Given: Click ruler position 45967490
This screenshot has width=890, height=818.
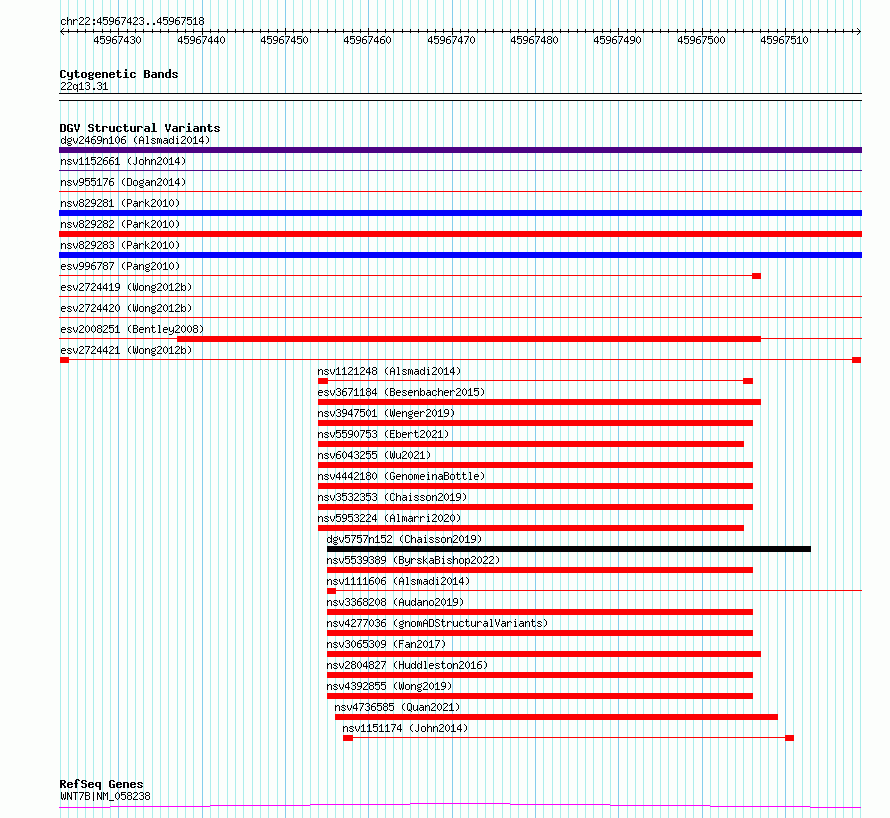Looking at the screenshot, I should coord(618,40).
